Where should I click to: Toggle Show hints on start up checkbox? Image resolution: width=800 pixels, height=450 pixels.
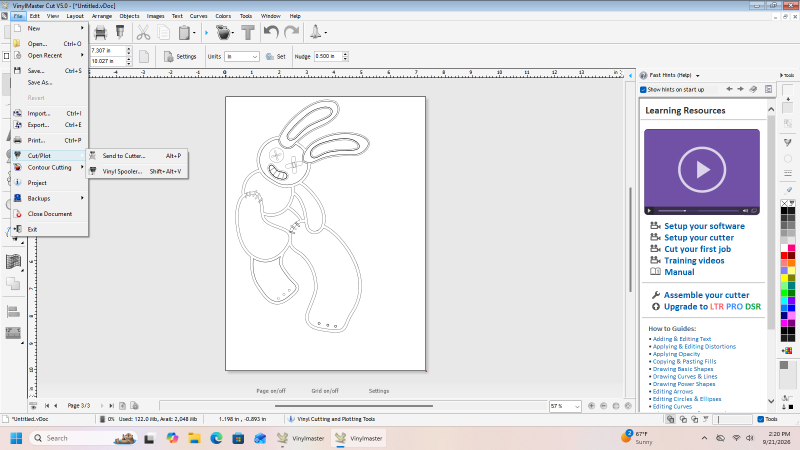643,90
